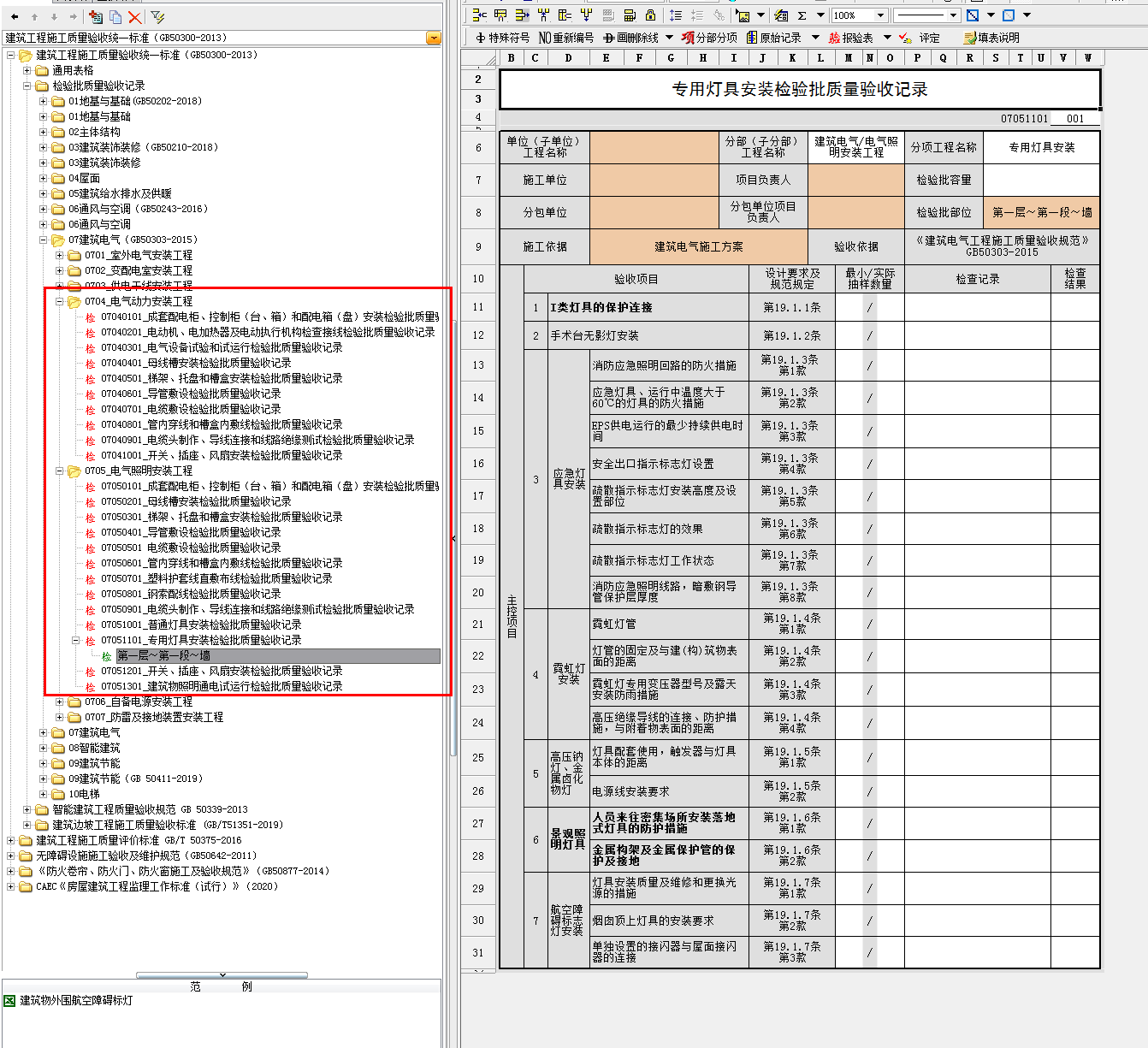Screen dimensions: 1148x1048
Task: Expand the 0706_自备电源安装工程 node
Action: 60,702
